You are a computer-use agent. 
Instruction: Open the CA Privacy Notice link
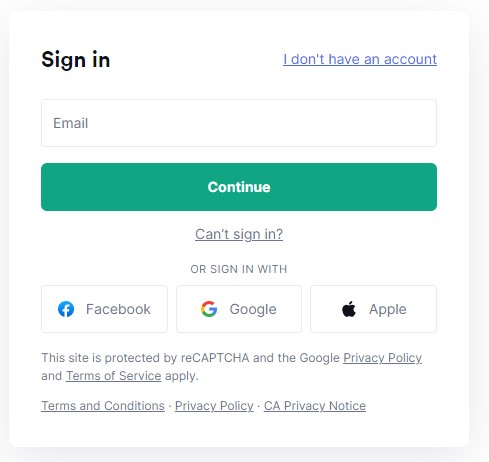tap(315, 406)
